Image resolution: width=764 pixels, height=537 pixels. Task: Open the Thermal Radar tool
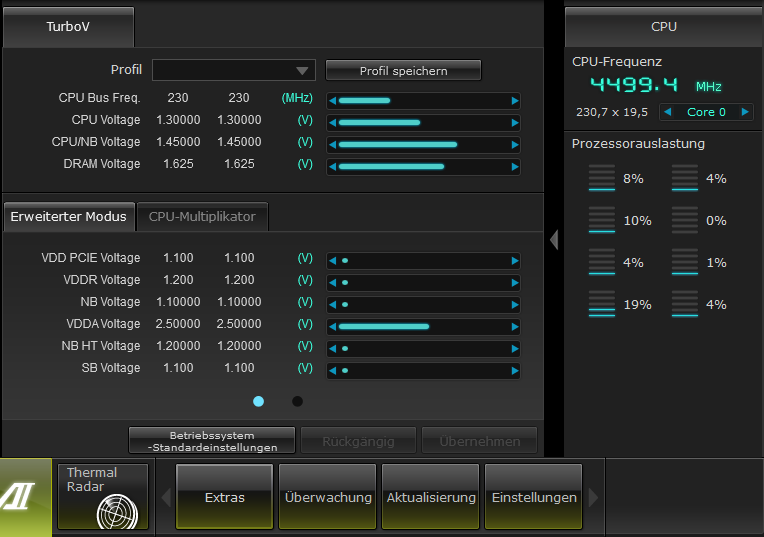click(103, 496)
